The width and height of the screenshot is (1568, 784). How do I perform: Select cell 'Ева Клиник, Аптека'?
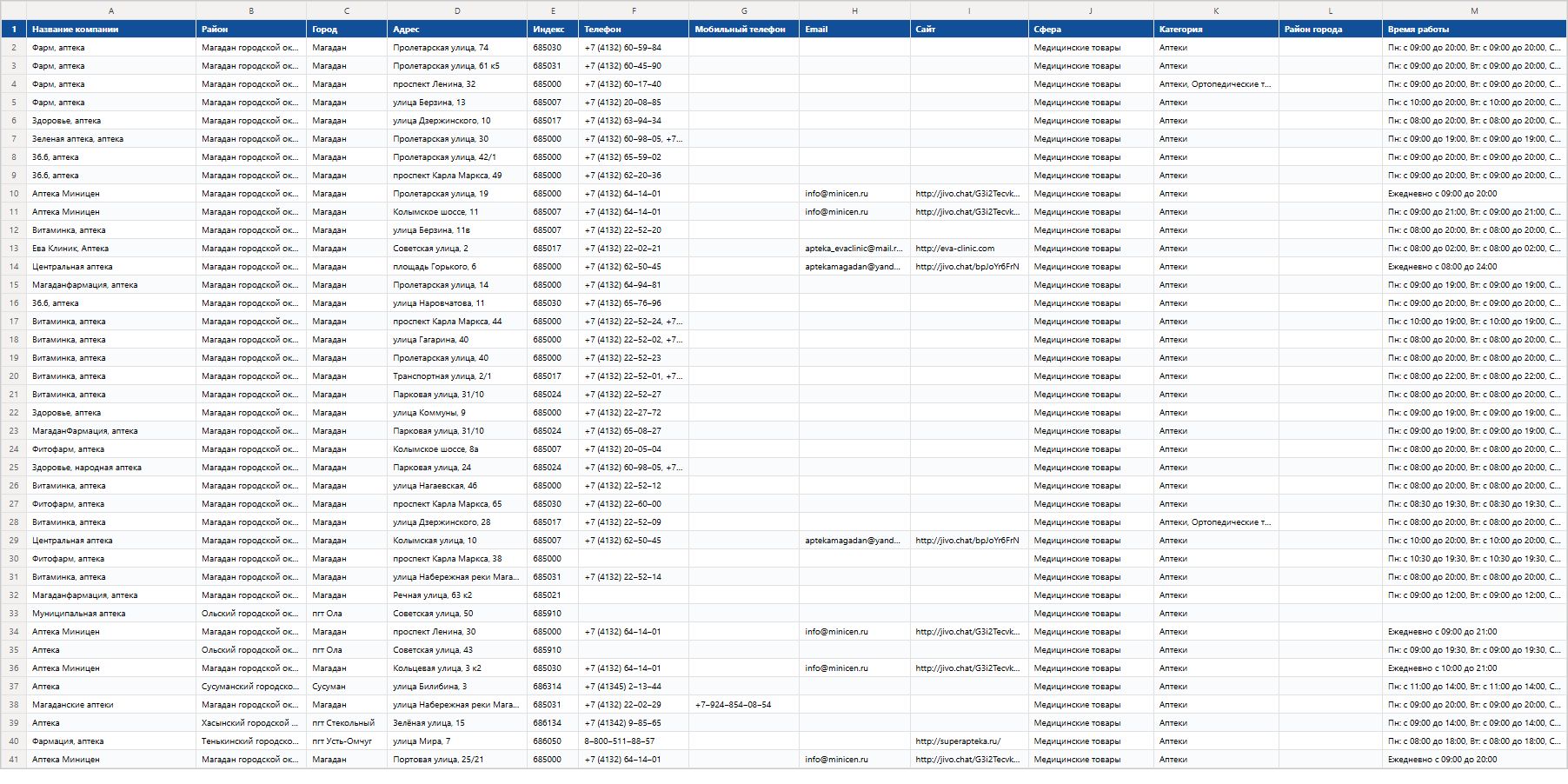pyautogui.click(x=111, y=249)
